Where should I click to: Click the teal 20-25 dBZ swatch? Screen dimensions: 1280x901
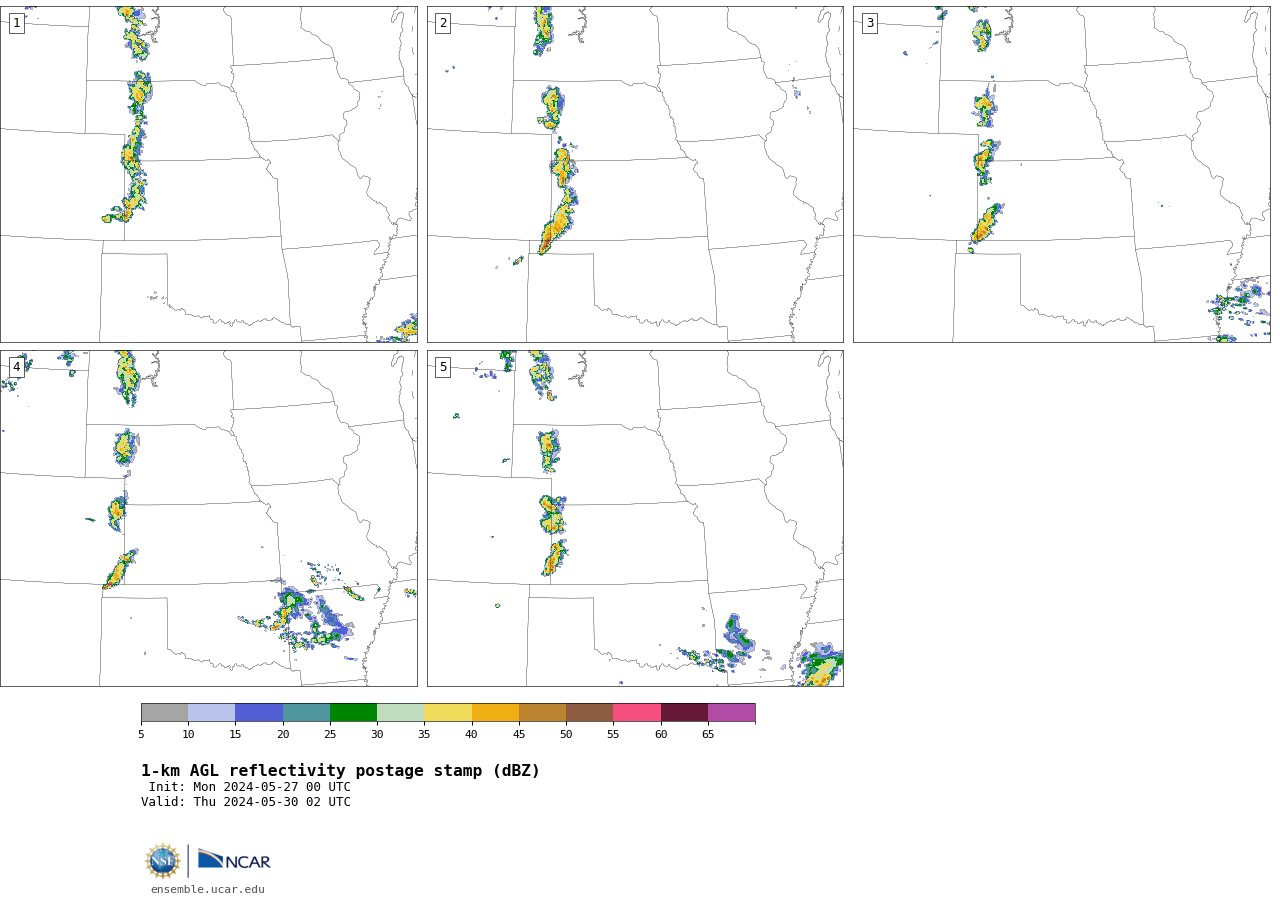306,712
